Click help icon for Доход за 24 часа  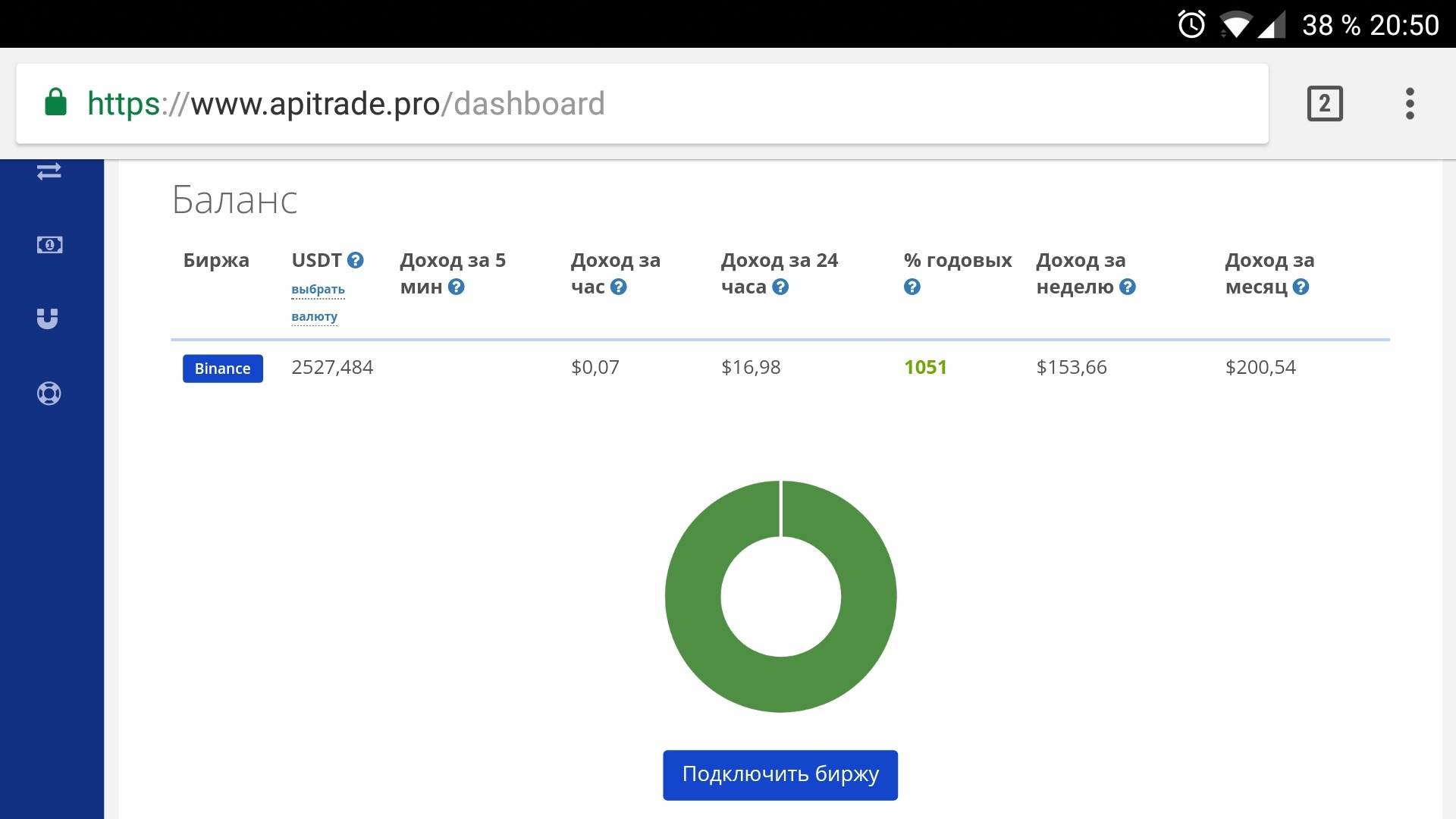coord(780,287)
